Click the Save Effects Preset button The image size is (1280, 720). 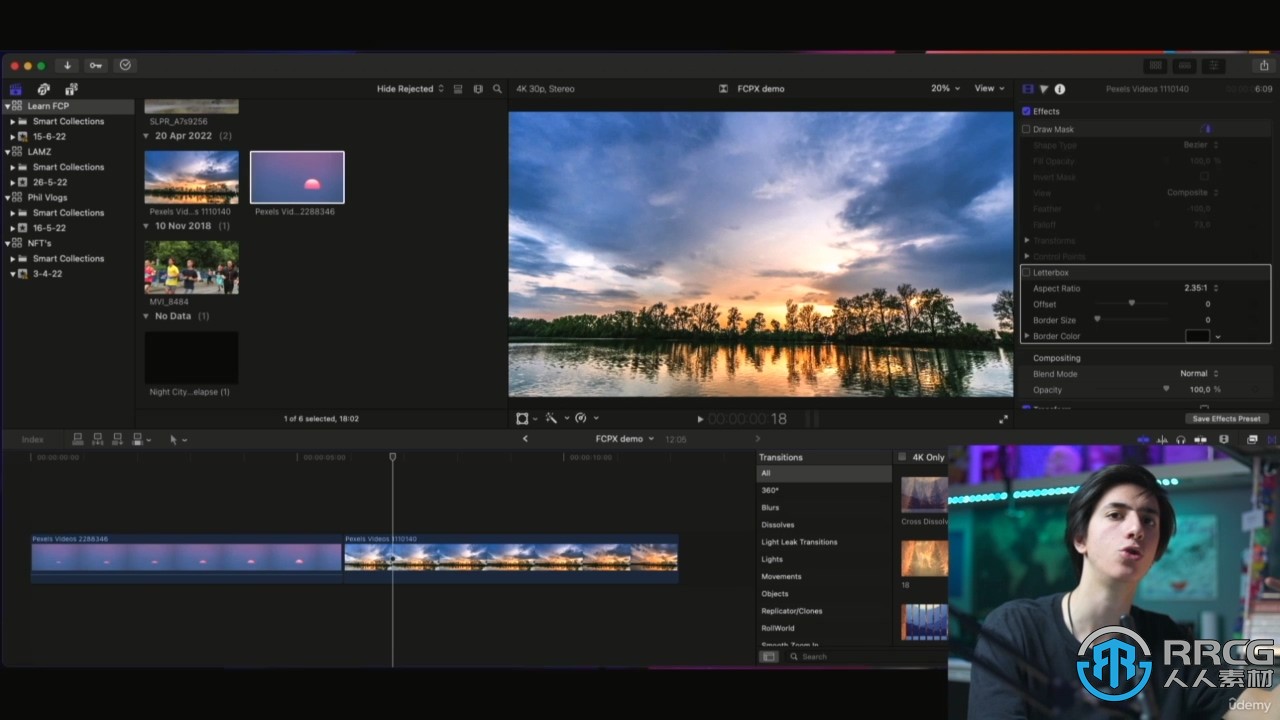[x=1227, y=419]
